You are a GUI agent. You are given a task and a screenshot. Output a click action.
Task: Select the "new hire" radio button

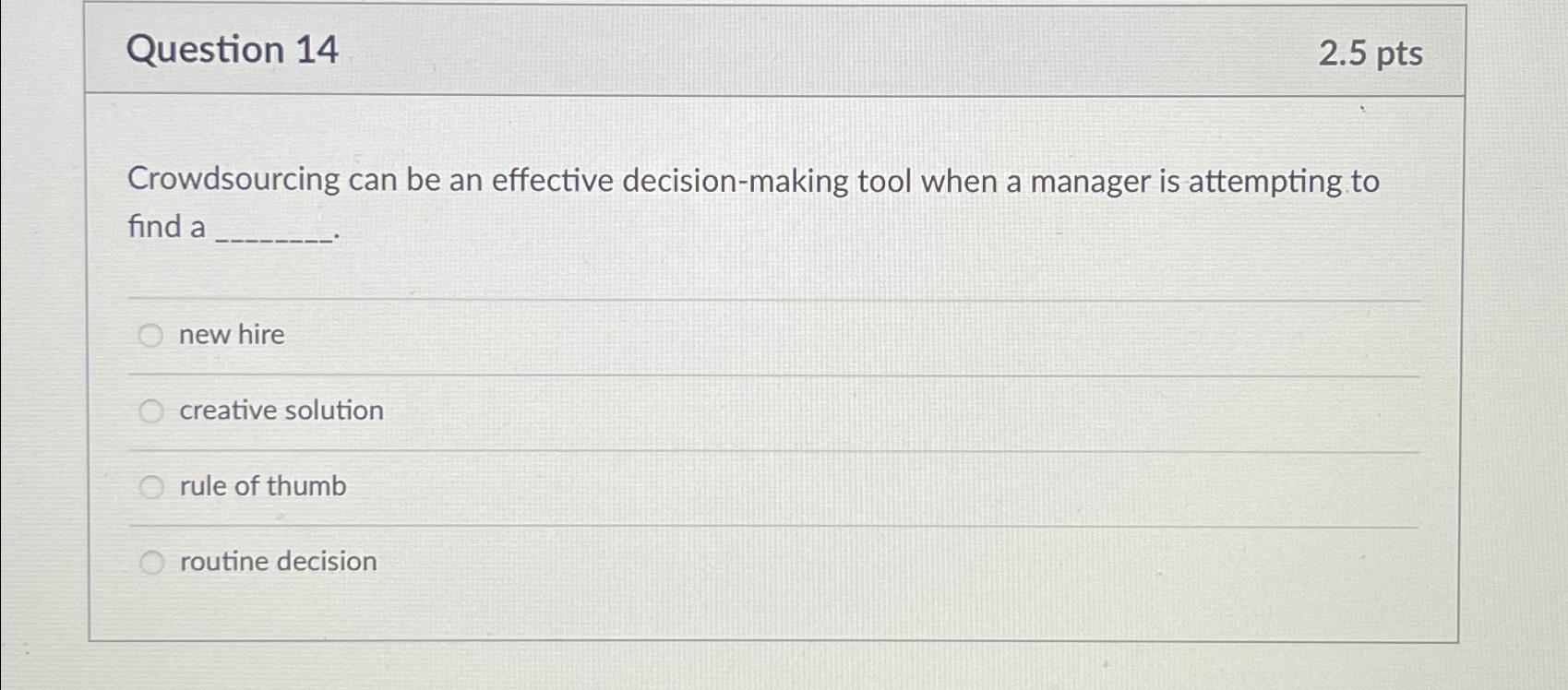pyautogui.click(x=151, y=335)
